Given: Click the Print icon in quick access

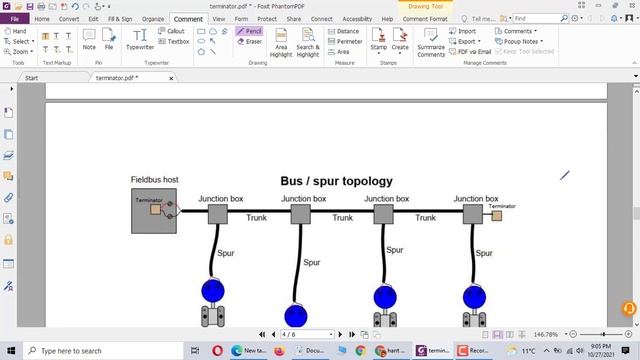Looking at the screenshot, I should 41,7.
